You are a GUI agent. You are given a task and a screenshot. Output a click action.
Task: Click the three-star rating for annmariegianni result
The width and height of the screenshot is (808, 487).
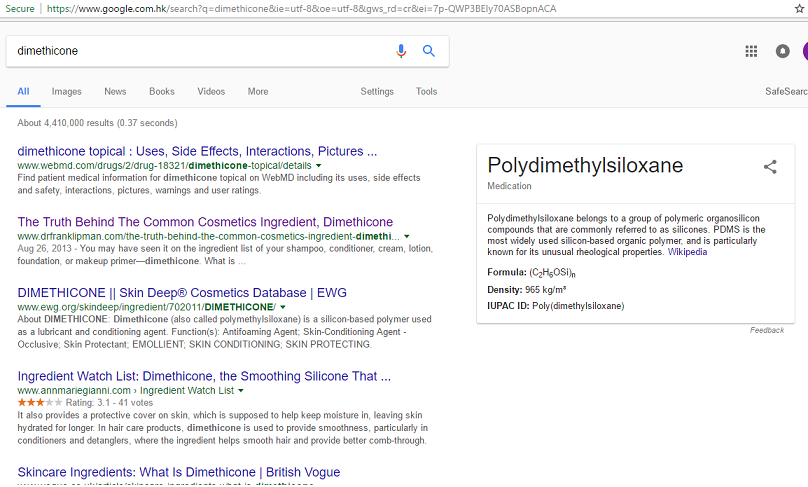tap(40, 402)
